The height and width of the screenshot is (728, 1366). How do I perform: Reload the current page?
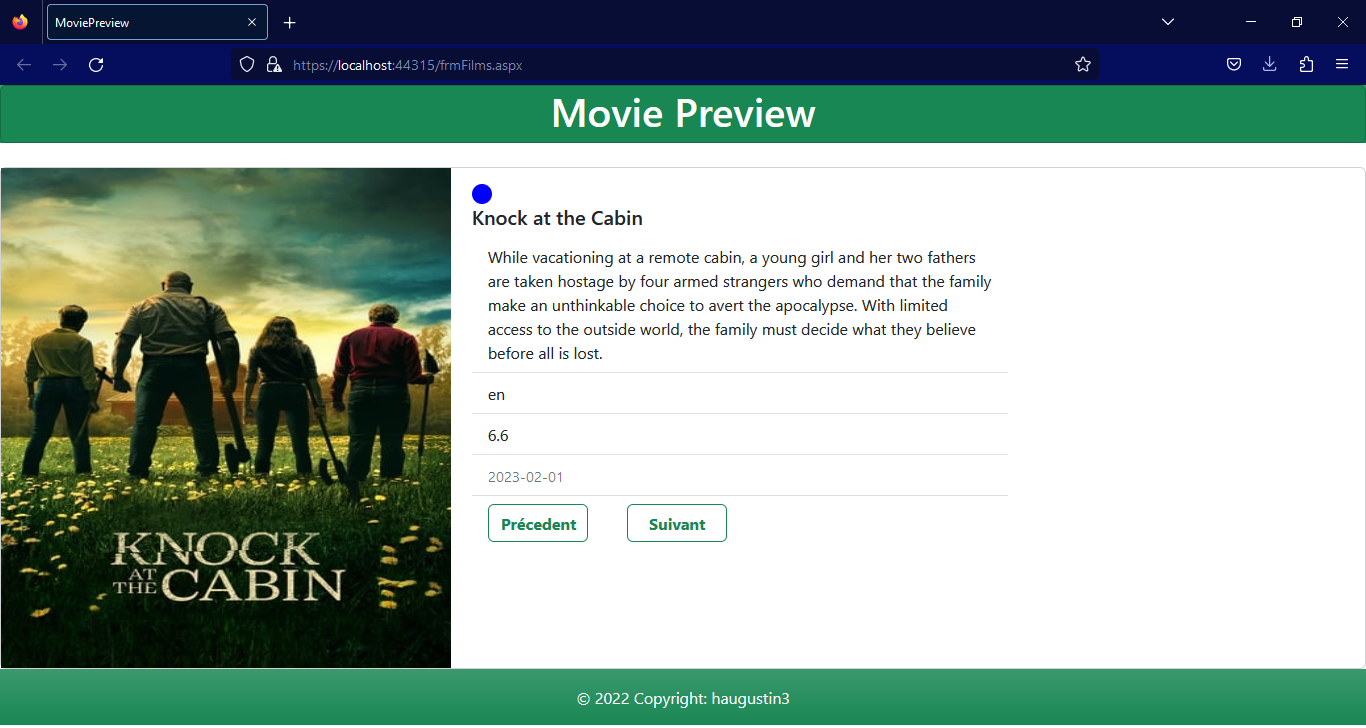click(96, 65)
